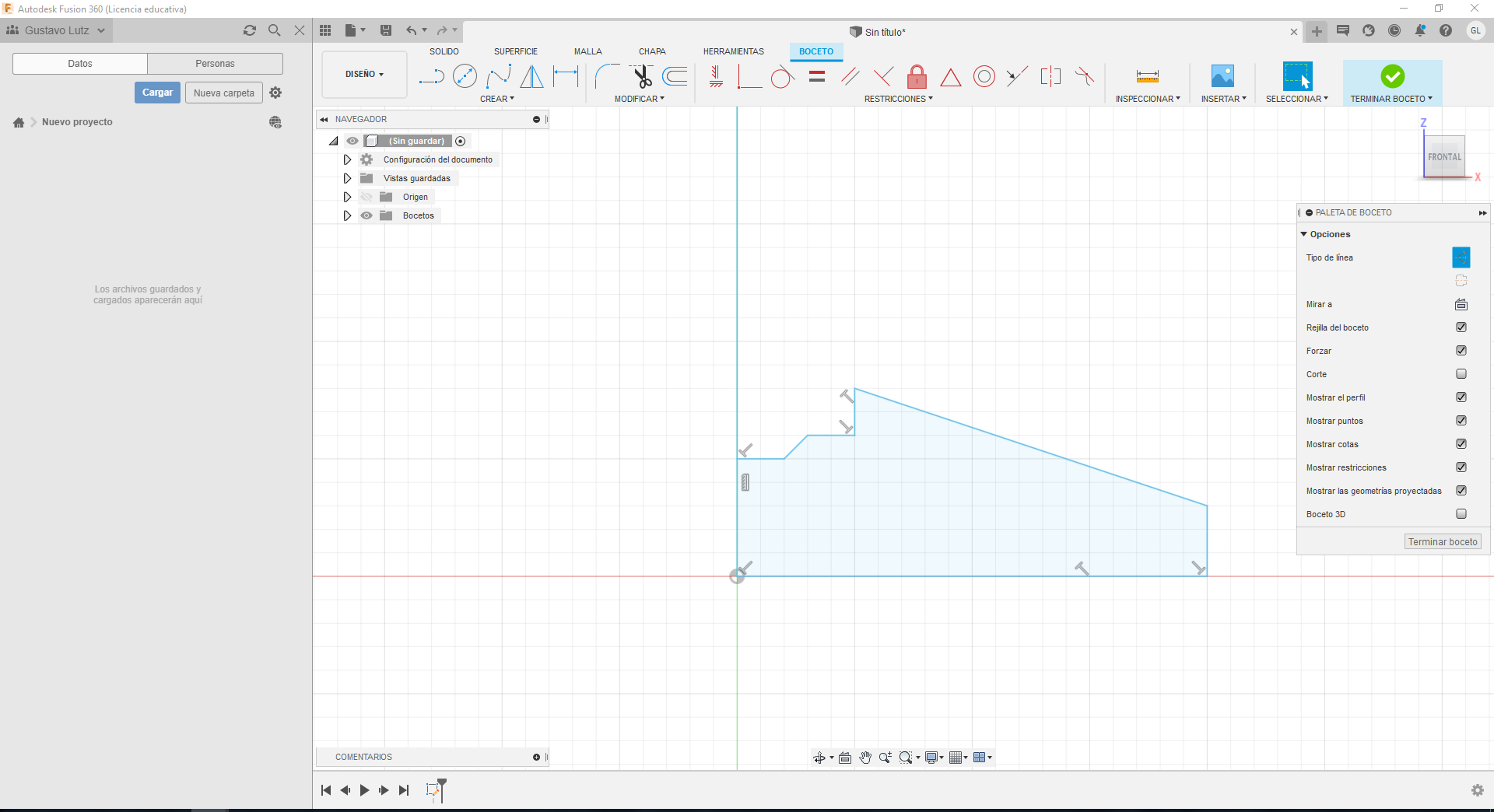Viewport: 1494px width, 812px height.
Task: Switch to the MALLA tab
Action: (588, 51)
